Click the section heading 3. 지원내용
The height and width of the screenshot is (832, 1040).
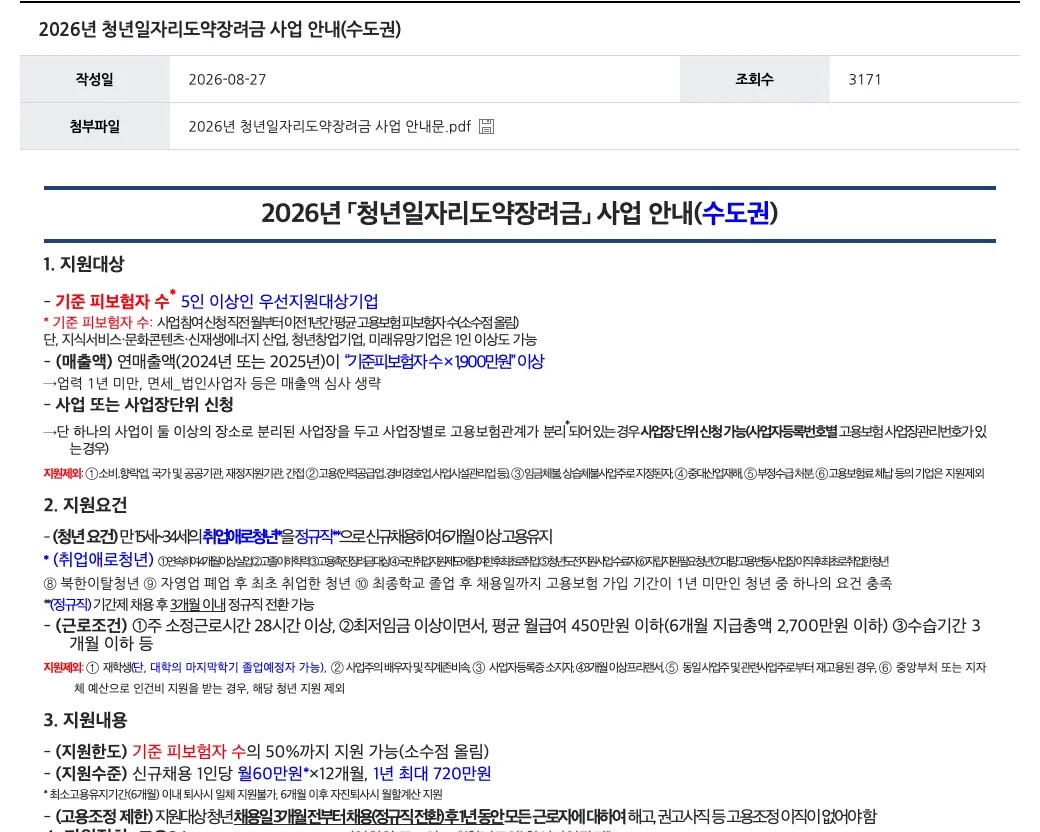[86, 720]
